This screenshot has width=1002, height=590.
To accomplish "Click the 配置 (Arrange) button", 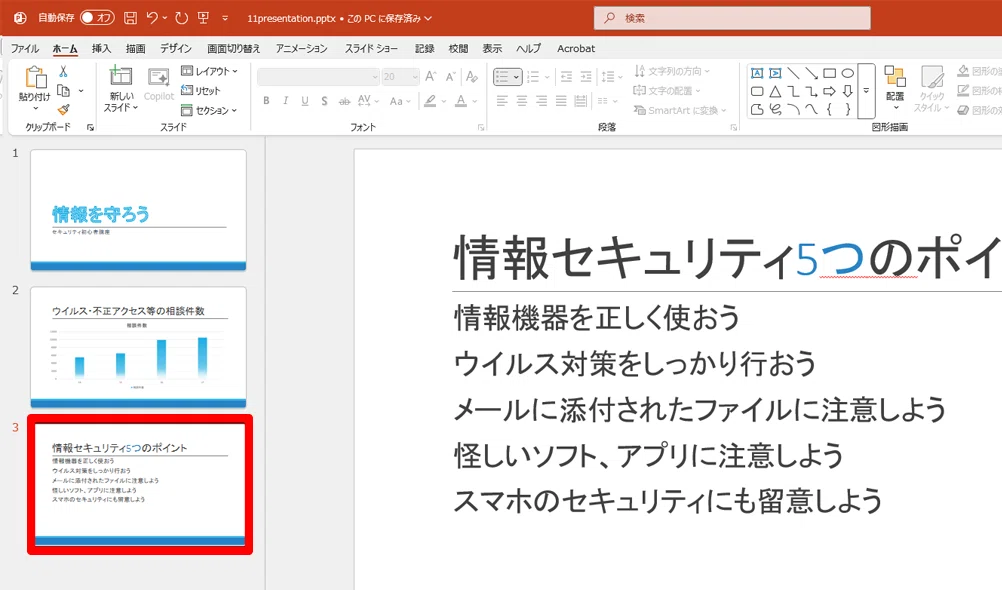I will click(895, 88).
